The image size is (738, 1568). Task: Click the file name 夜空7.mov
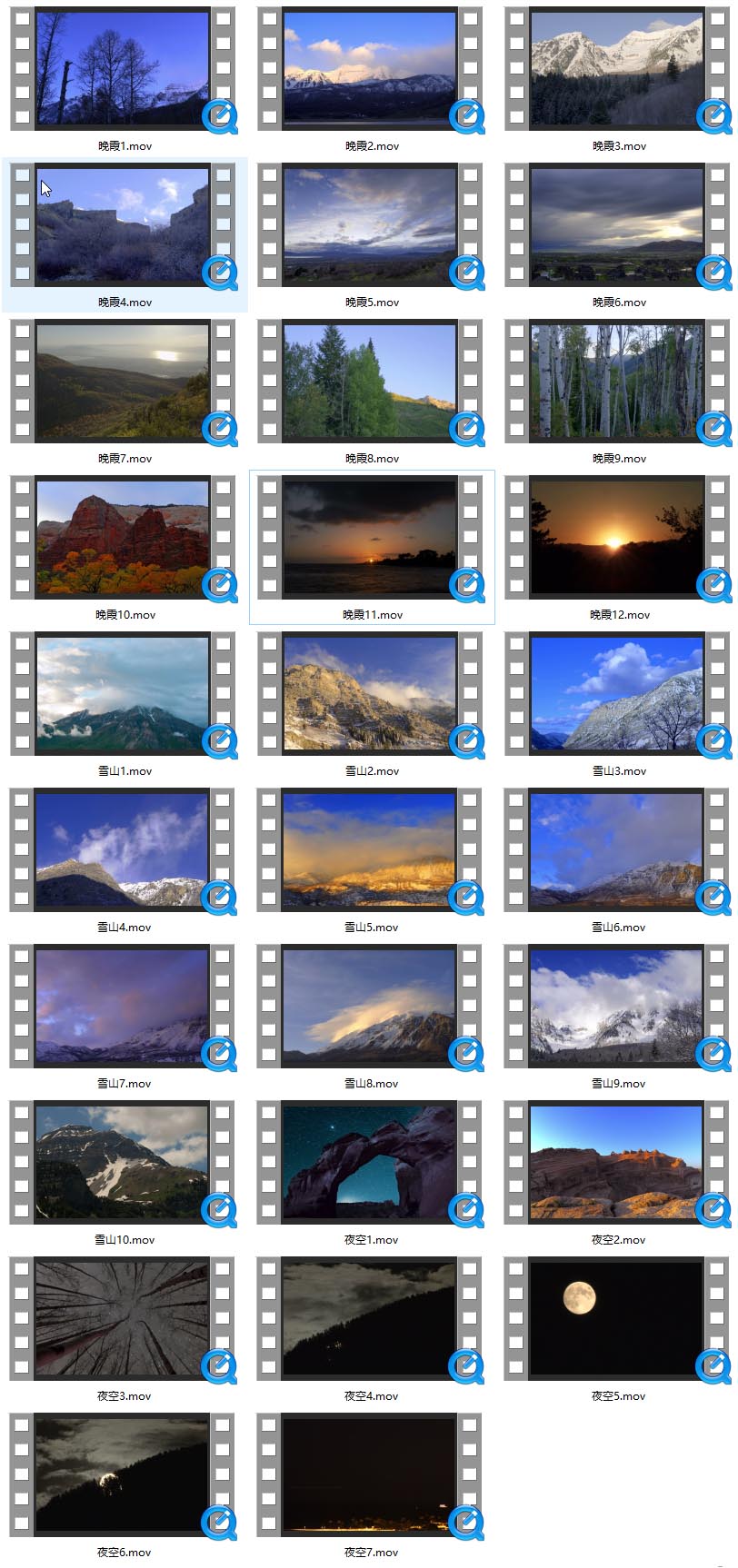pos(372,1553)
